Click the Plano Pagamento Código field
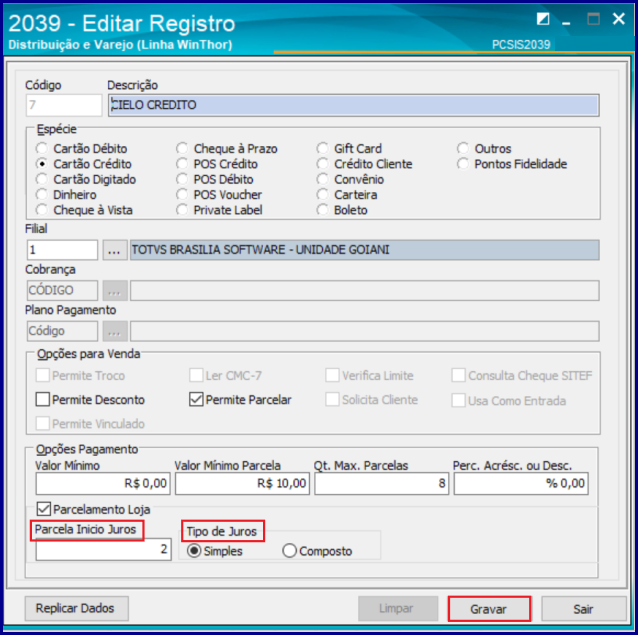Viewport: 638px width, 635px height. 62,331
